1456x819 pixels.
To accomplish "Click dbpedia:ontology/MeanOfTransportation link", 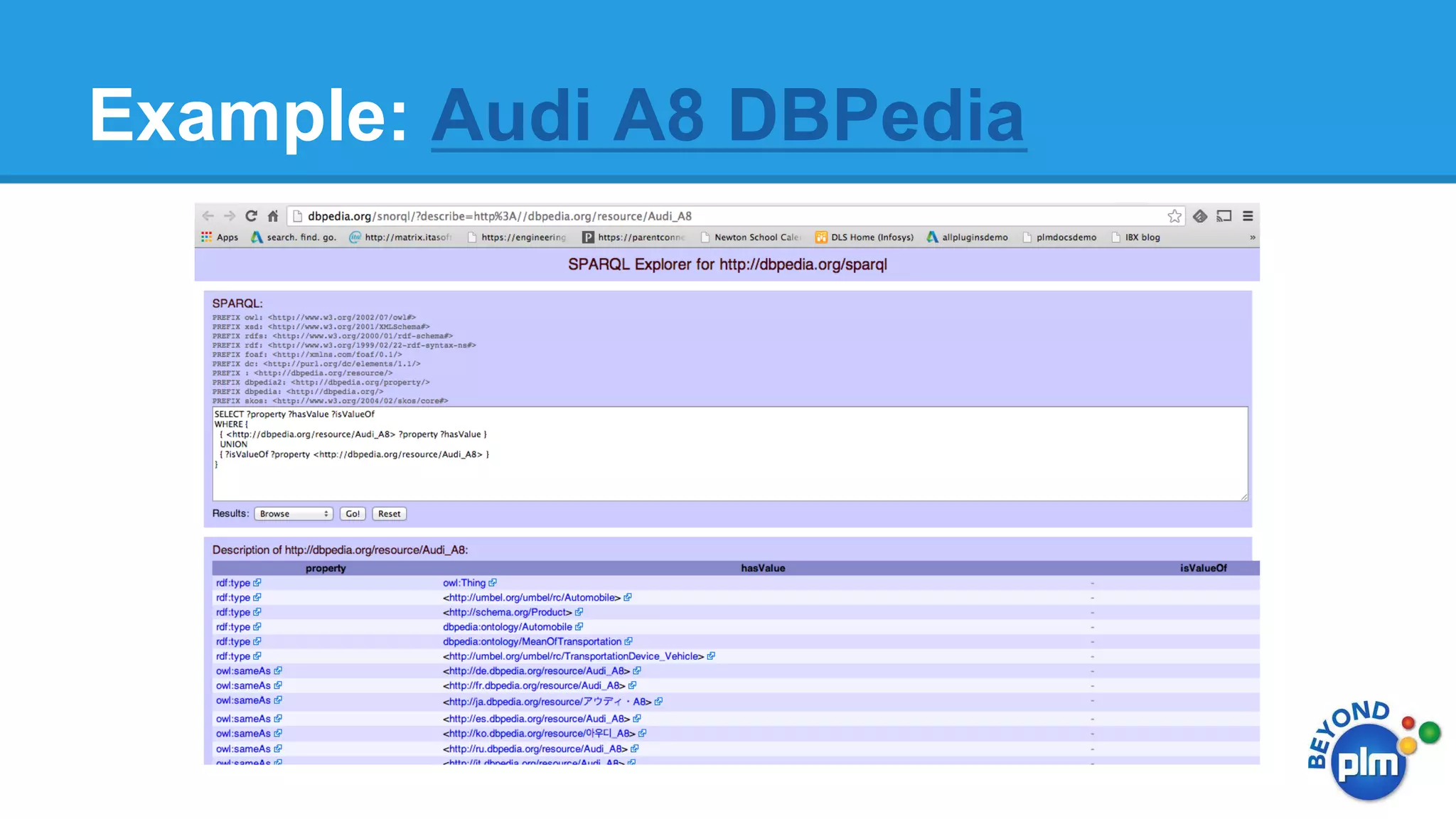I will tap(532, 642).
